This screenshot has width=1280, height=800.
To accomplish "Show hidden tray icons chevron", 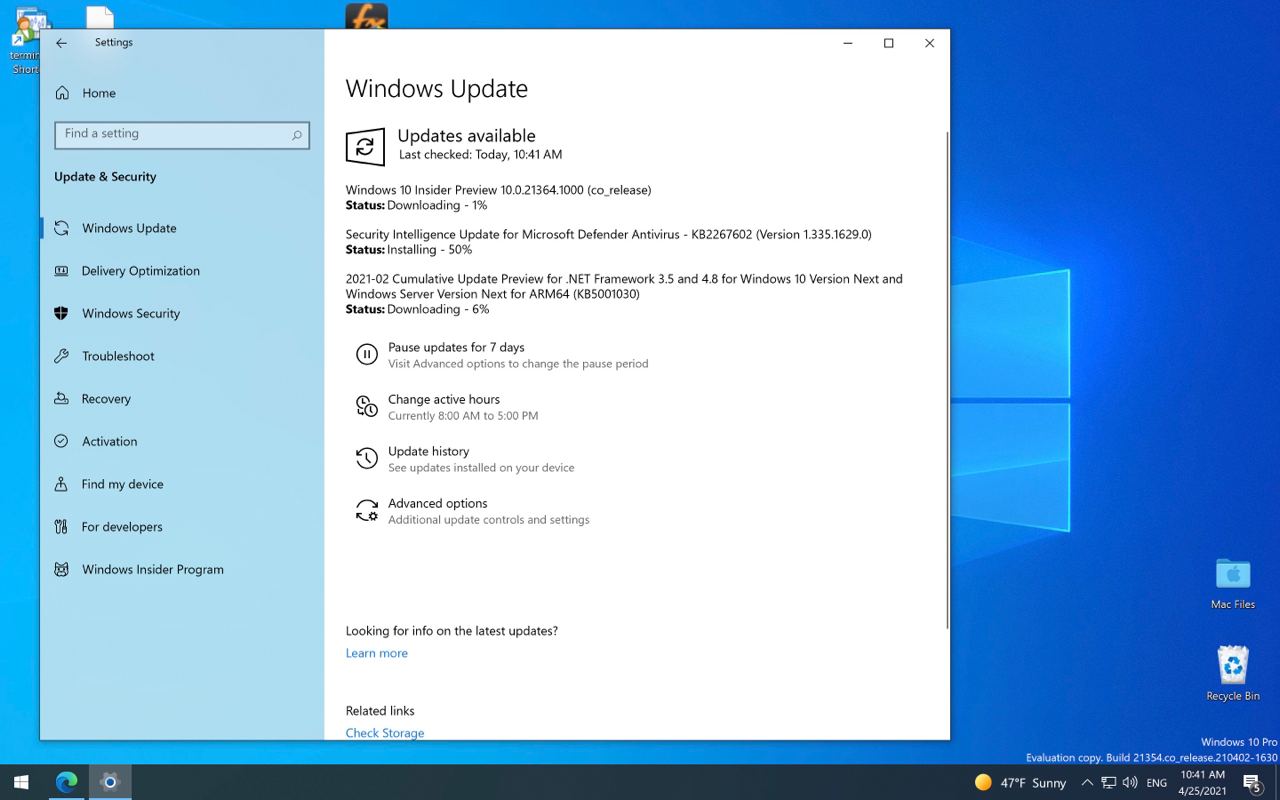I will point(1087,783).
